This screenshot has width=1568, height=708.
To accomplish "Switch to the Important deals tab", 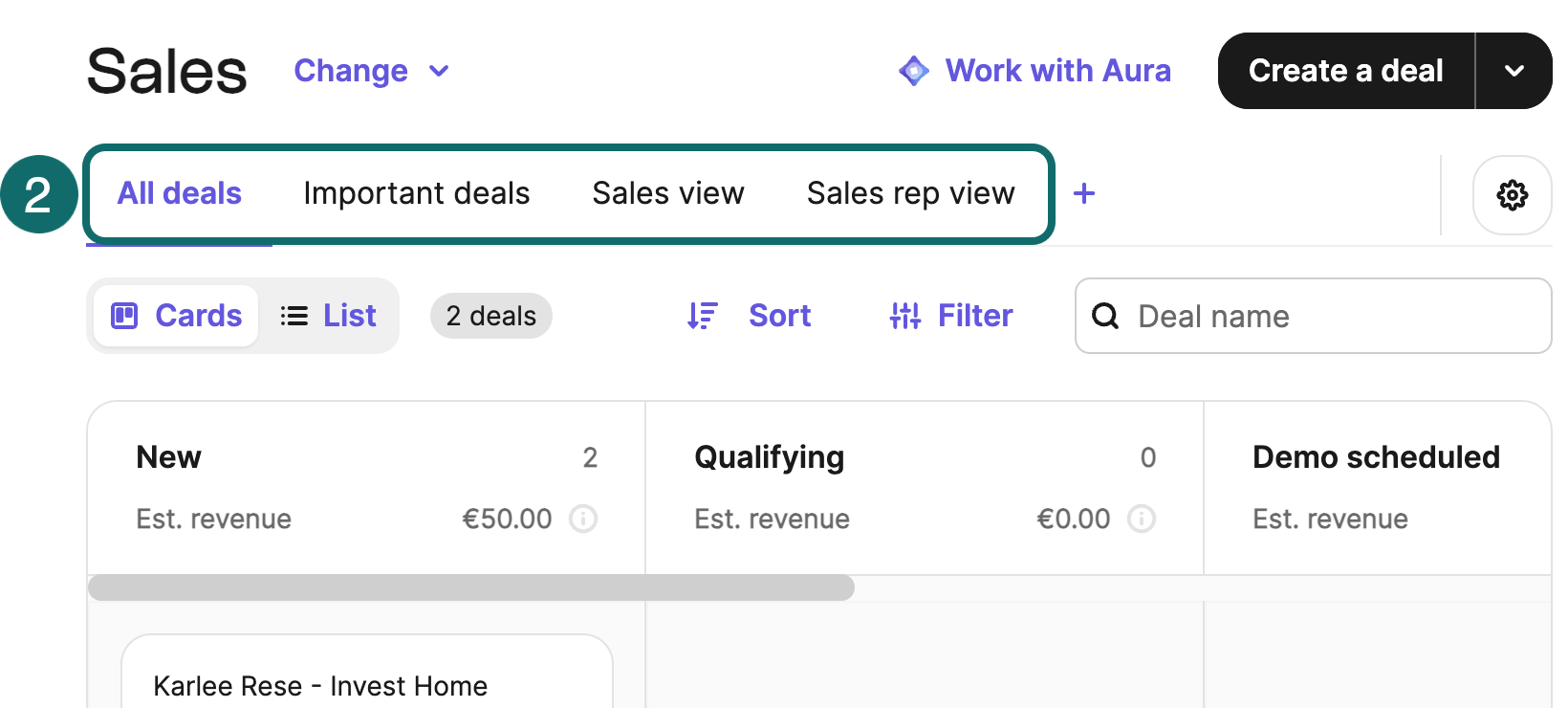I will pyautogui.click(x=416, y=193).
